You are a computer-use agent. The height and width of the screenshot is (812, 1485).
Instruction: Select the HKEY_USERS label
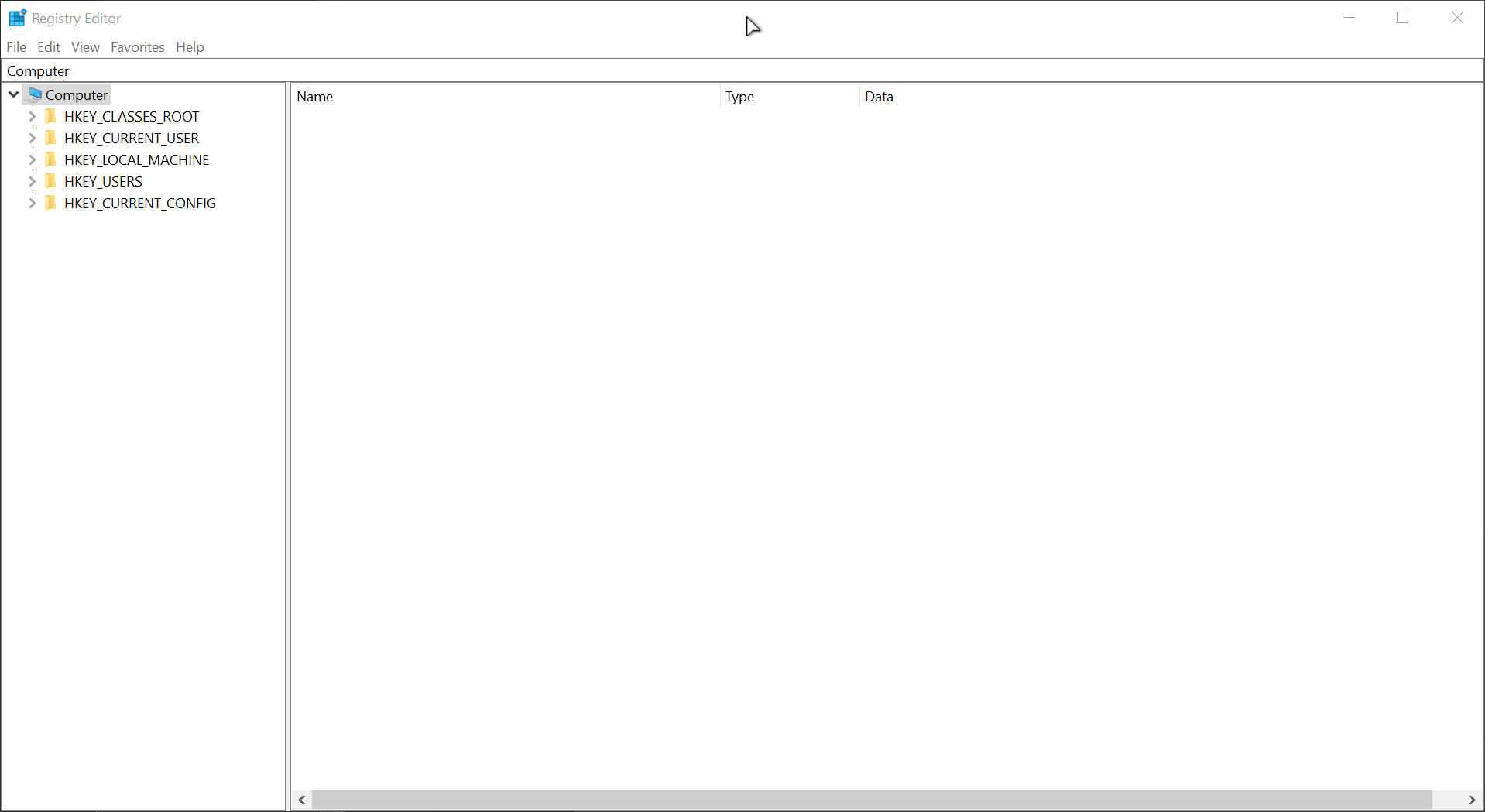pos(104,181)
